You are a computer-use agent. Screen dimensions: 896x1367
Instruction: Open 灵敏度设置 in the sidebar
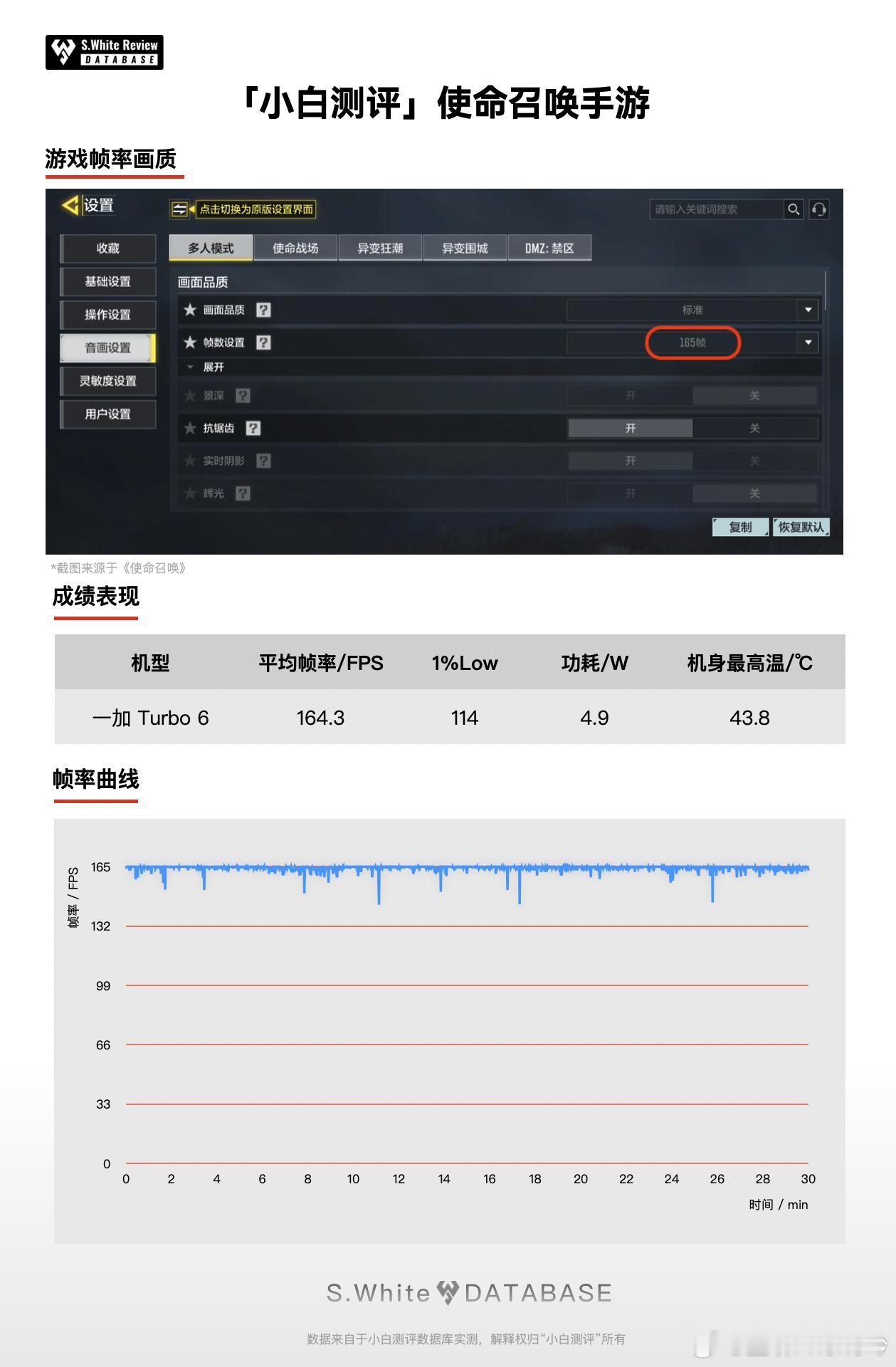click(108, 381)
